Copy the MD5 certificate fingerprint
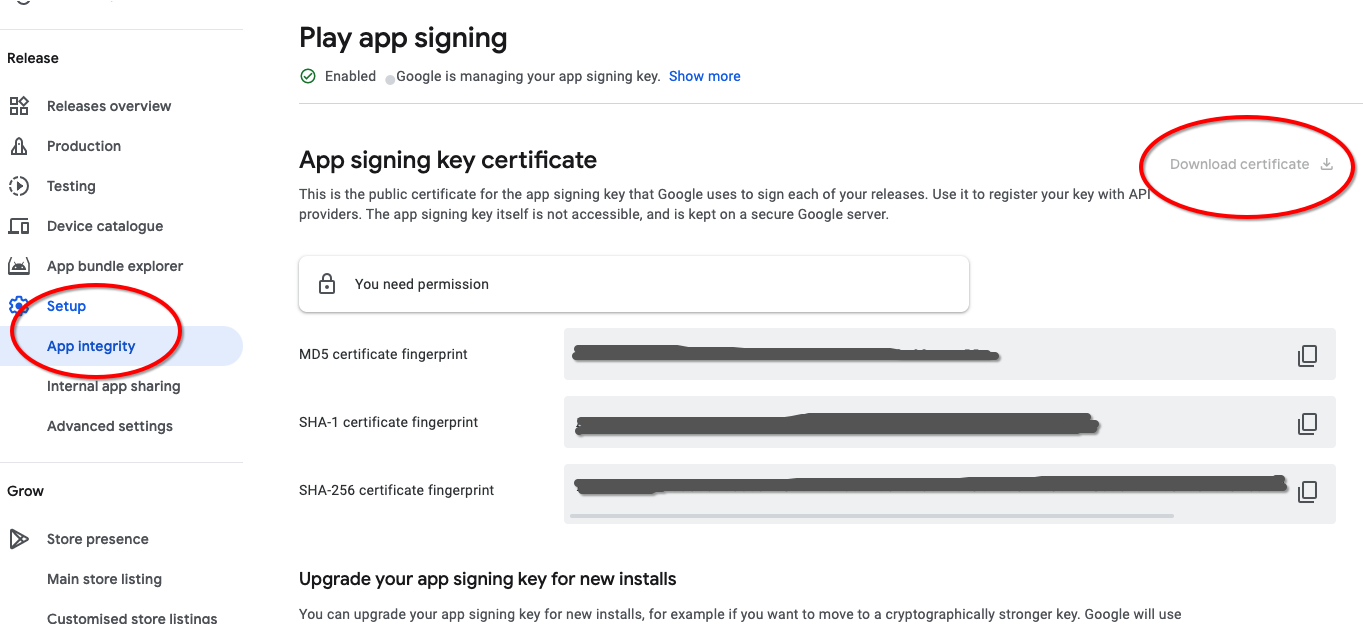This screenshot has height=624, width=1363. pos(1307,356)
